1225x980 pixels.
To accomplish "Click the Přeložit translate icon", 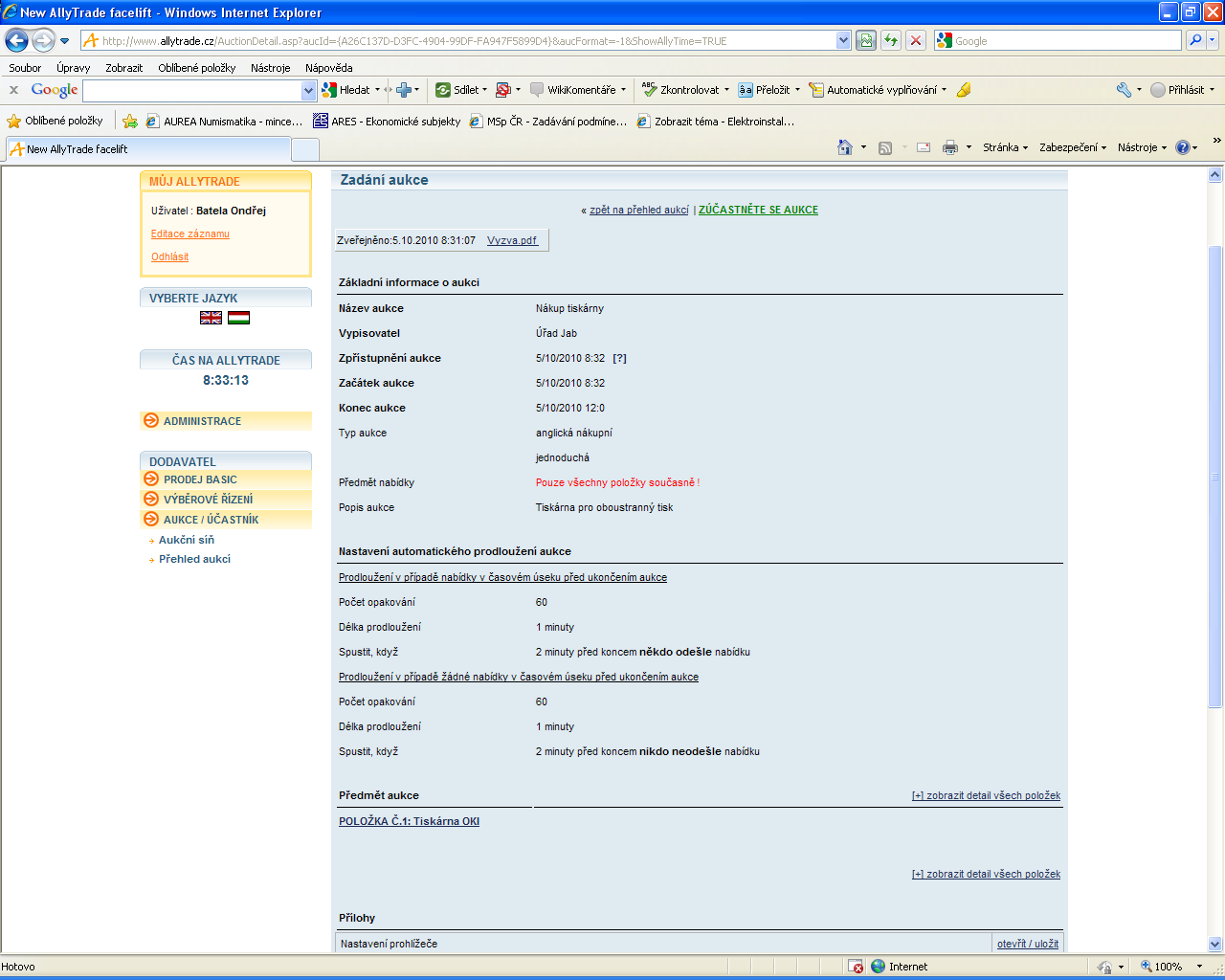I will (x=746, y=90).
